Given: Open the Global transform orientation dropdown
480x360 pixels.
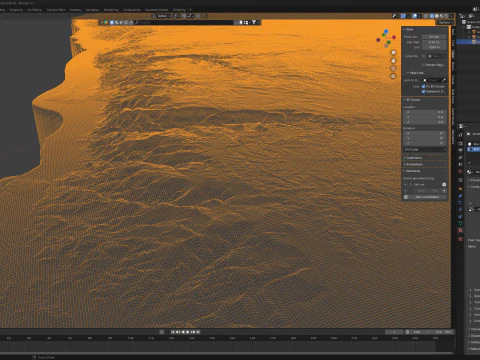Looking at the screenshot, I should click(x=162, y=16).
